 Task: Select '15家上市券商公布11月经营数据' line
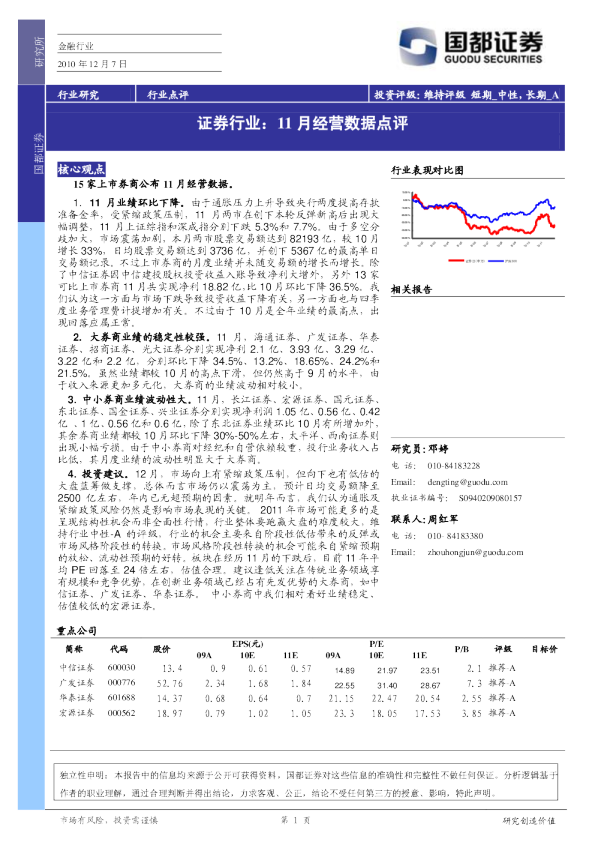tap(153, 184)
